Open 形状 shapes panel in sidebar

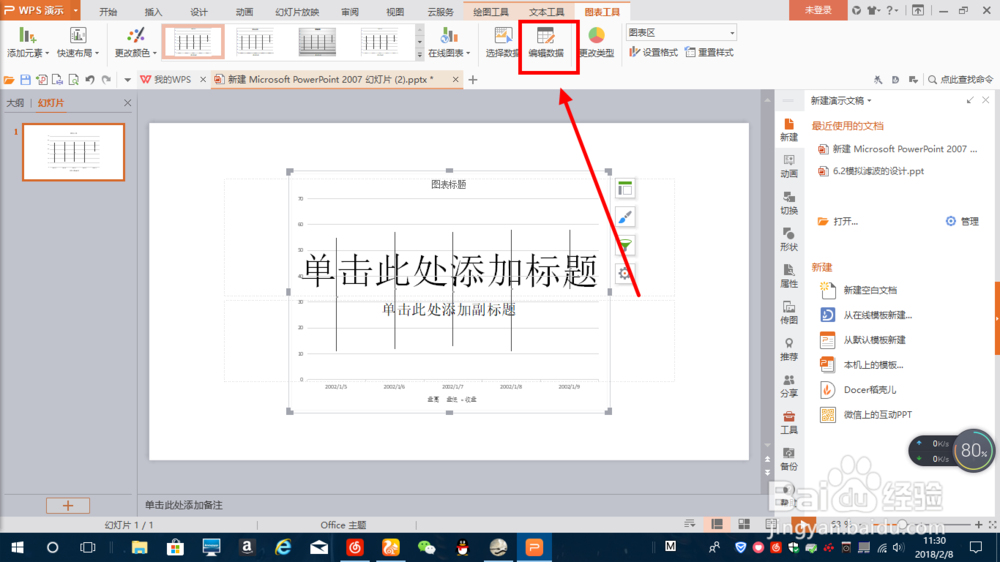(789, 240)
